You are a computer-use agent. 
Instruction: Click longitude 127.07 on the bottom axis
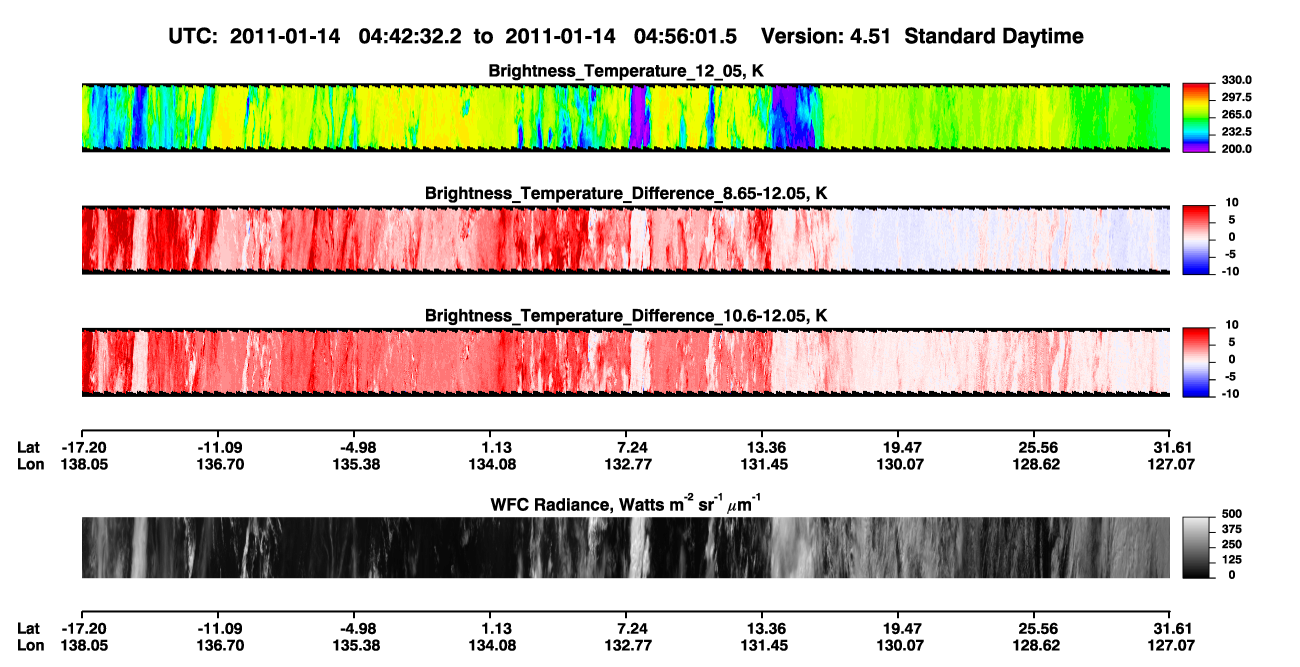pyautogui.click(x=1171, y=646)
